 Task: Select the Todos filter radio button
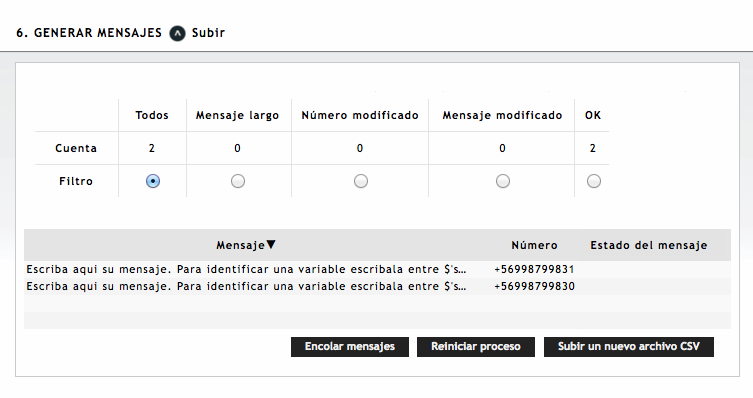(153, 181)
